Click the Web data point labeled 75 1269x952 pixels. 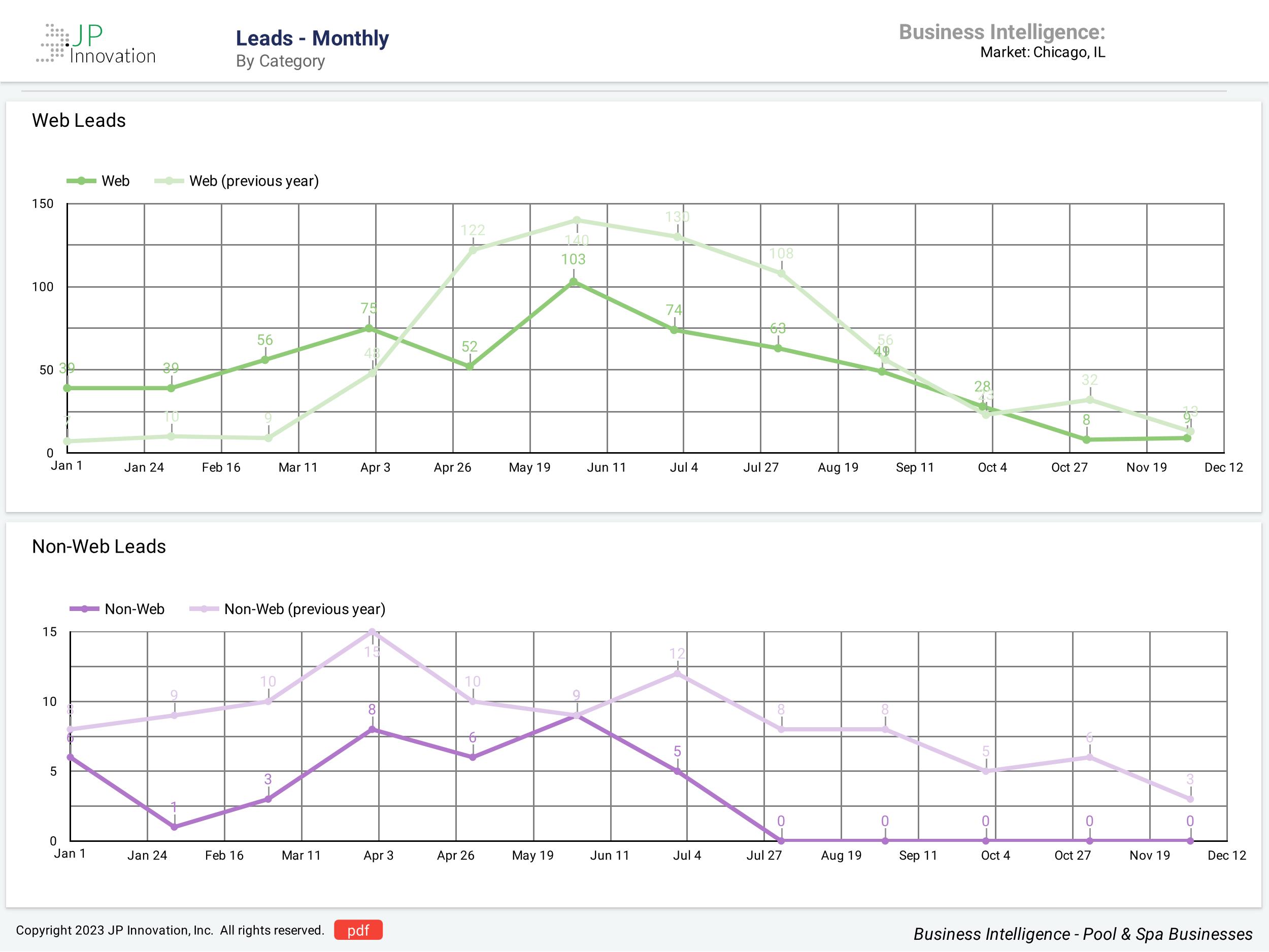pyautogui.click(x=369, y=329)
